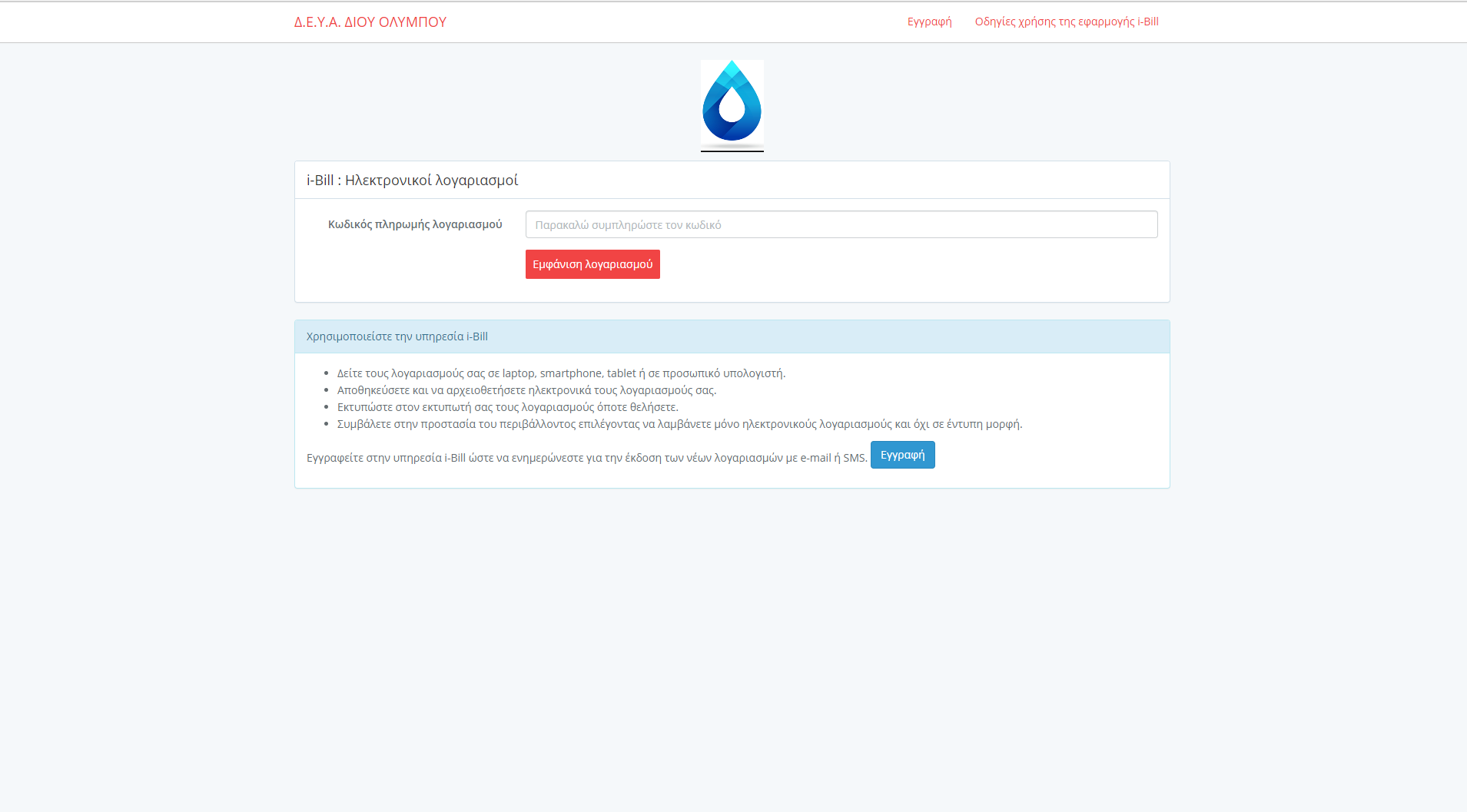Open the Δ.Ε.Υ.Α. ΔΙΟΥ ΟΛΥΜΠΟΥ home link
Image resolution: width=1467 pixels, height=812 pixels.
tap(370, 22)
